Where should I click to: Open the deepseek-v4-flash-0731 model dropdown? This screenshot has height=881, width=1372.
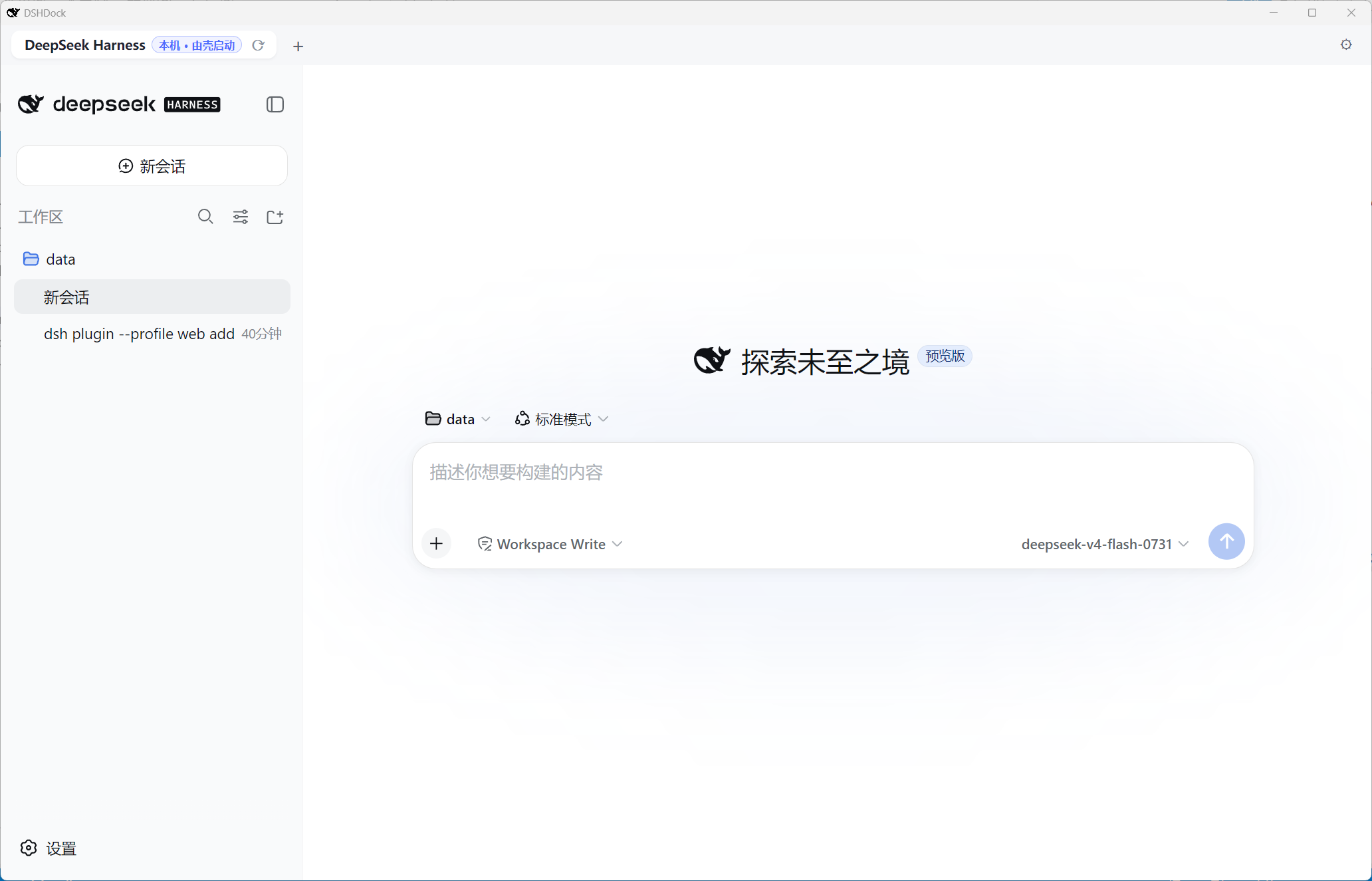click(x=1105, y=544)
